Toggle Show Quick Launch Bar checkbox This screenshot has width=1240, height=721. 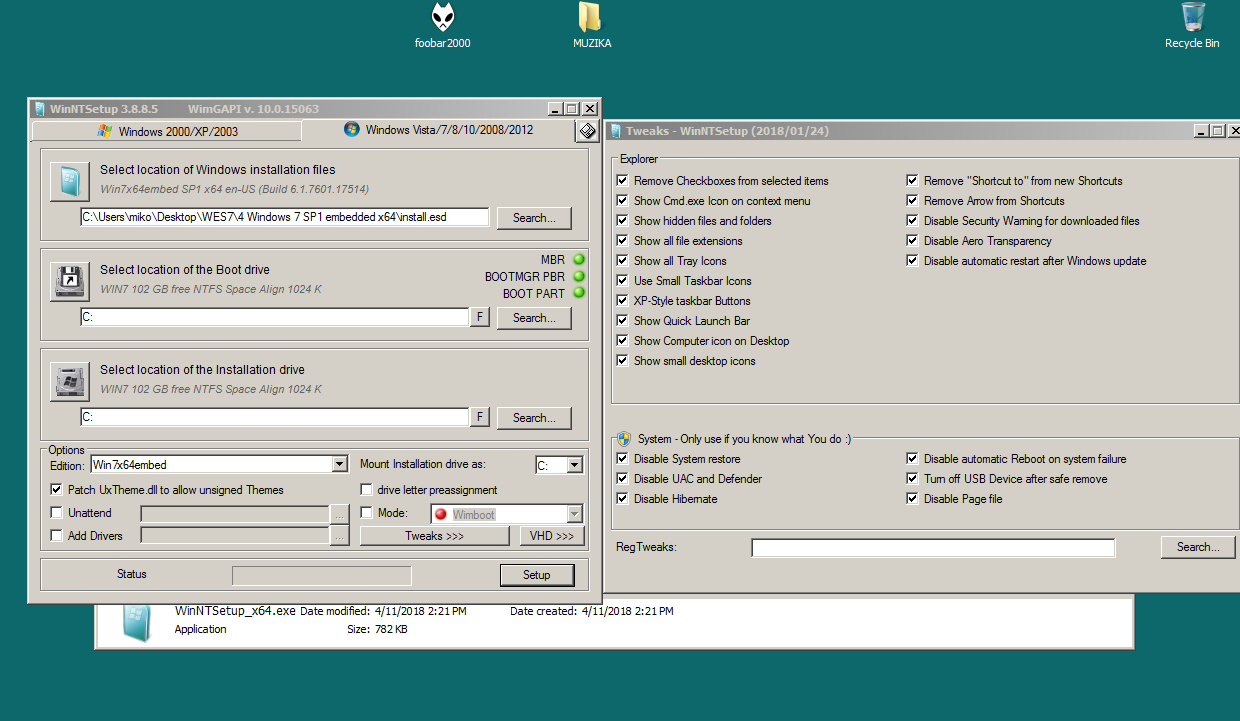(x=624, y=321)
